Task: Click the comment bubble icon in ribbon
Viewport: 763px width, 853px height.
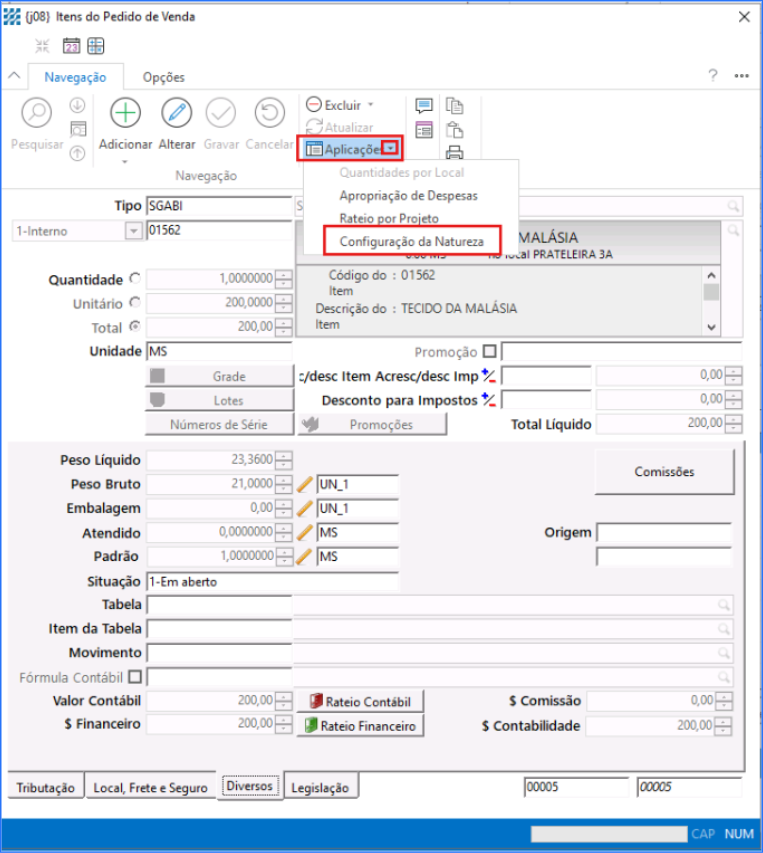Action: pyautogui.click(x=424, y=106)
